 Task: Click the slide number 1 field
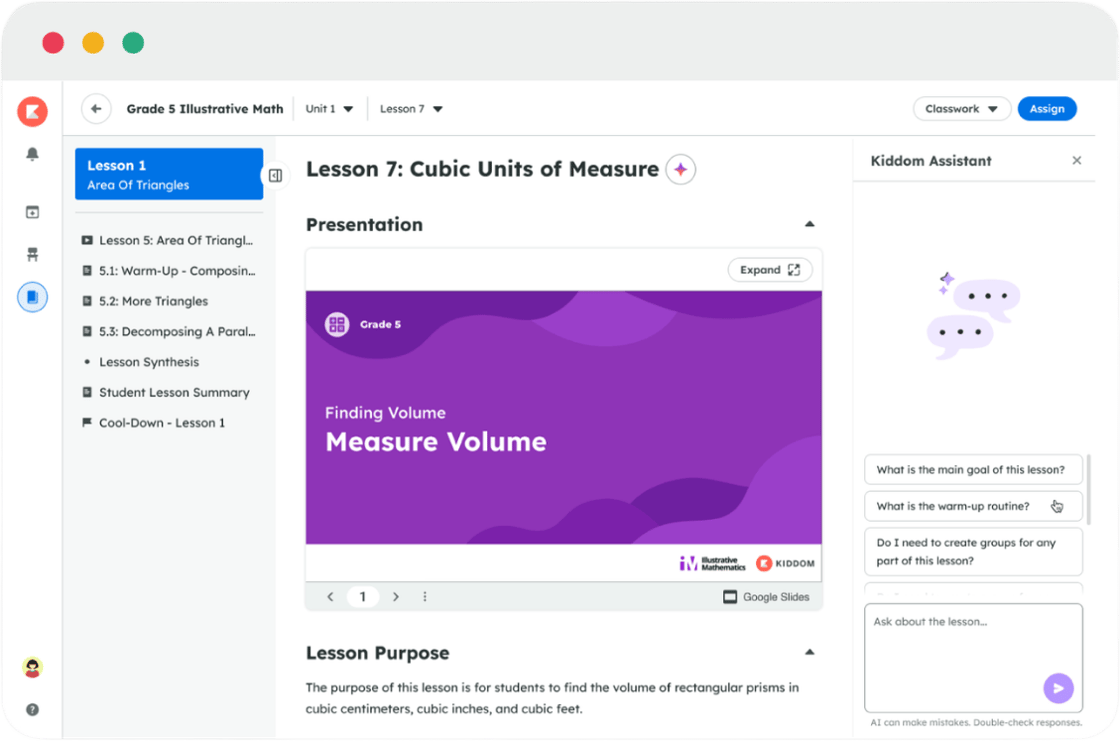click(363, 597)
